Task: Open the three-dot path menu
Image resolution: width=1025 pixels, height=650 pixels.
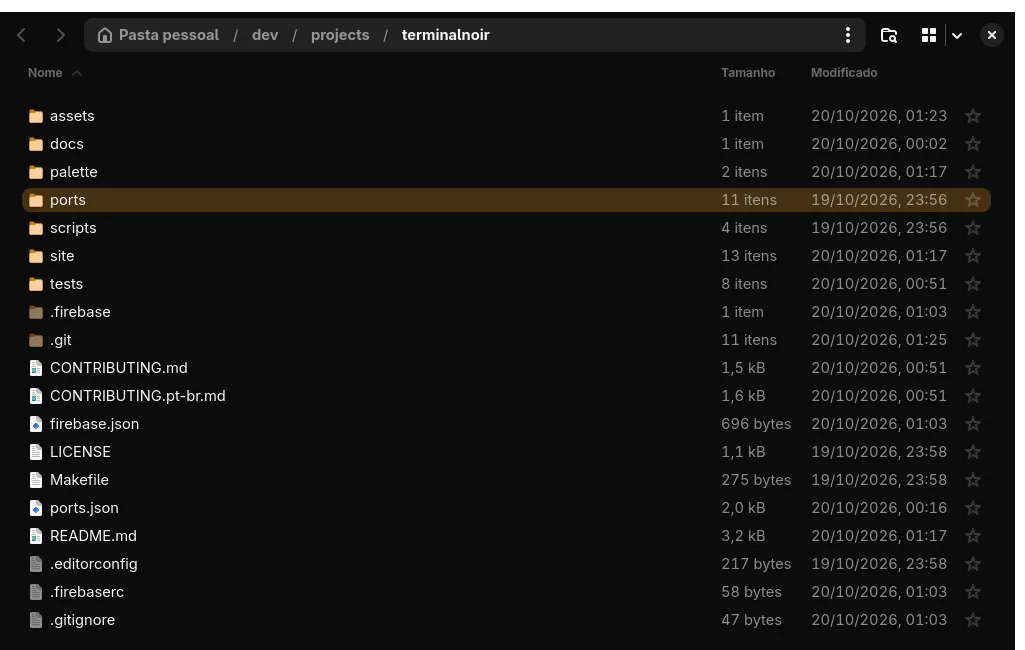Action: [848, 35]
